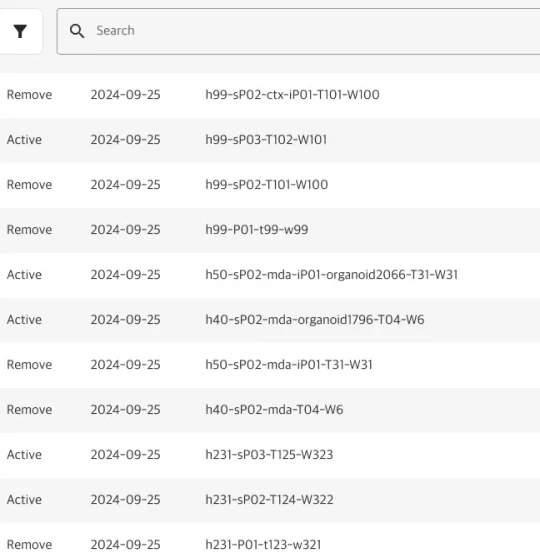The image size is (540, 560).
Task: Select the h50-sP02-mda-iP01-T31-W31 name
Action: click(x=289, y=365)
